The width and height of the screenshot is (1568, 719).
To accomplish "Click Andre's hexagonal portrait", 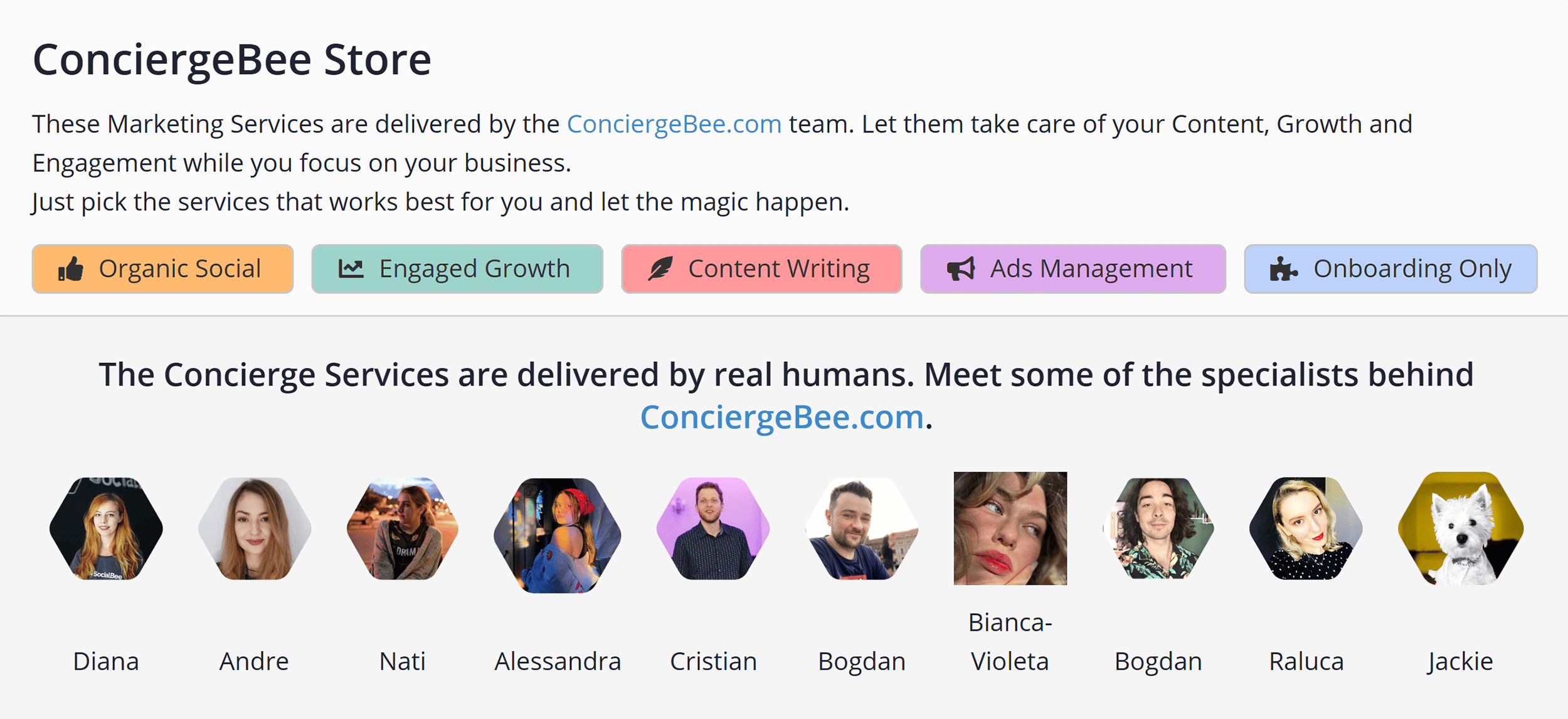I will (x=255, y=528).
